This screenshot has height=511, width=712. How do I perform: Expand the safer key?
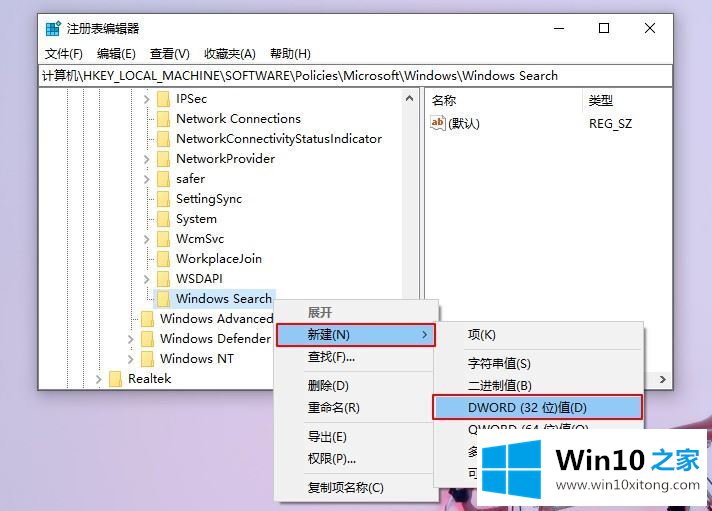[146, 179]
